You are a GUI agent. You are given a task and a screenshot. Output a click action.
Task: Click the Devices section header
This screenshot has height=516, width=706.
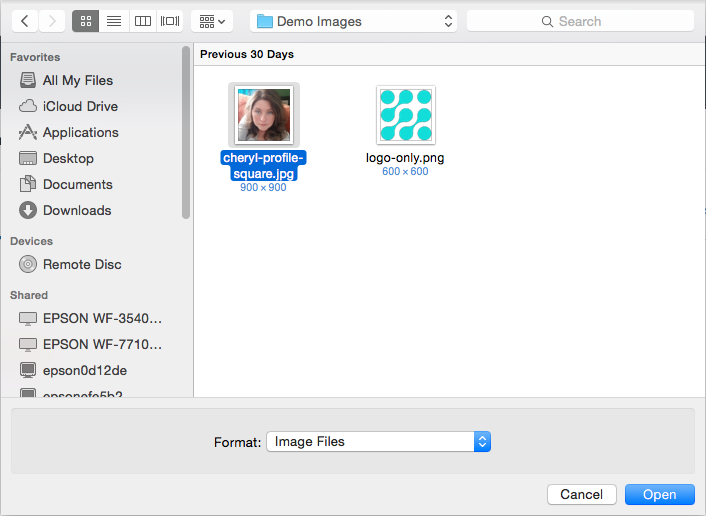tap(32, 241)
